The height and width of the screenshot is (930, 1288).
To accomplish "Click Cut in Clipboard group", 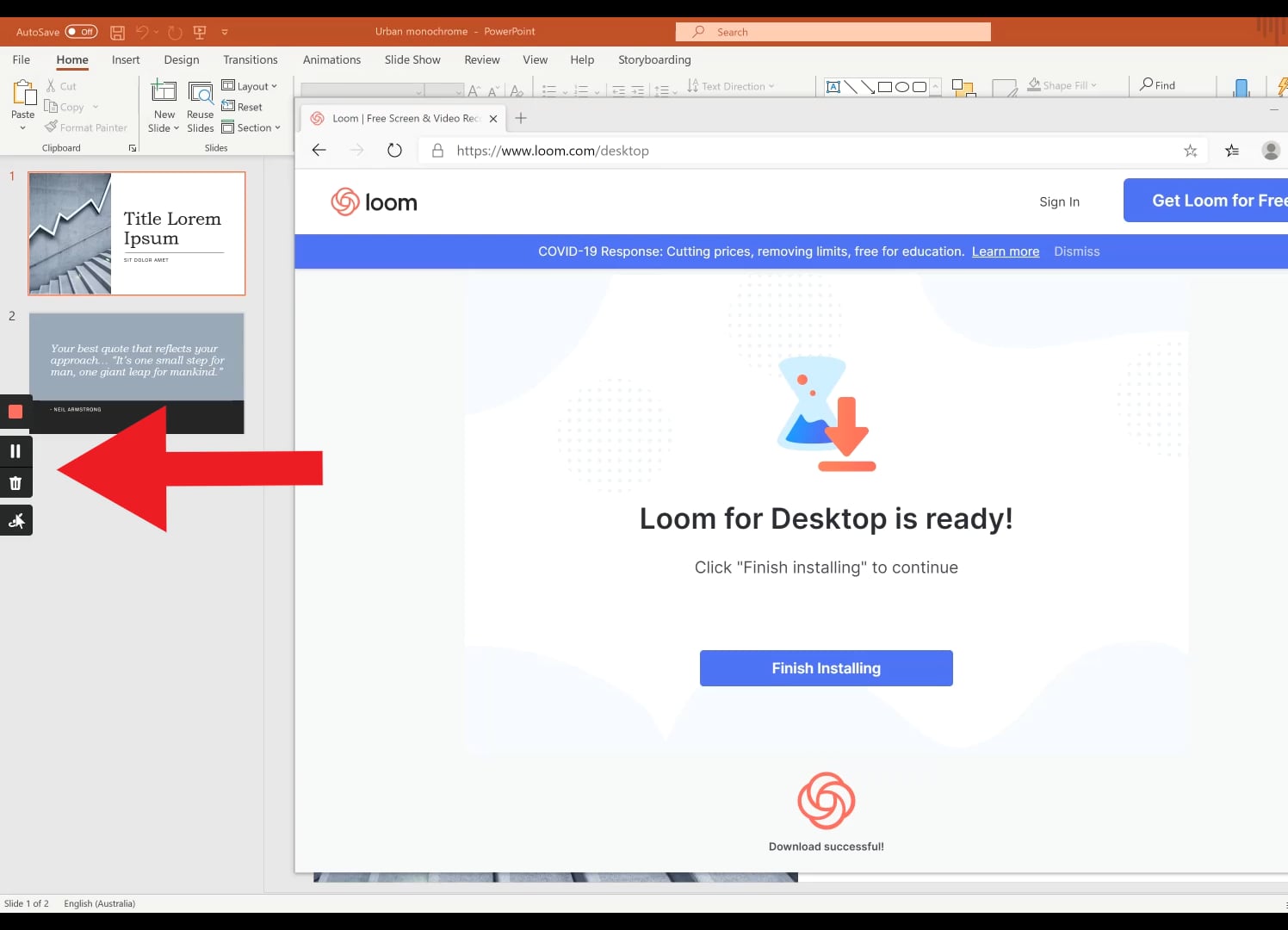I will pyautogui.click(x=61, y=86).
